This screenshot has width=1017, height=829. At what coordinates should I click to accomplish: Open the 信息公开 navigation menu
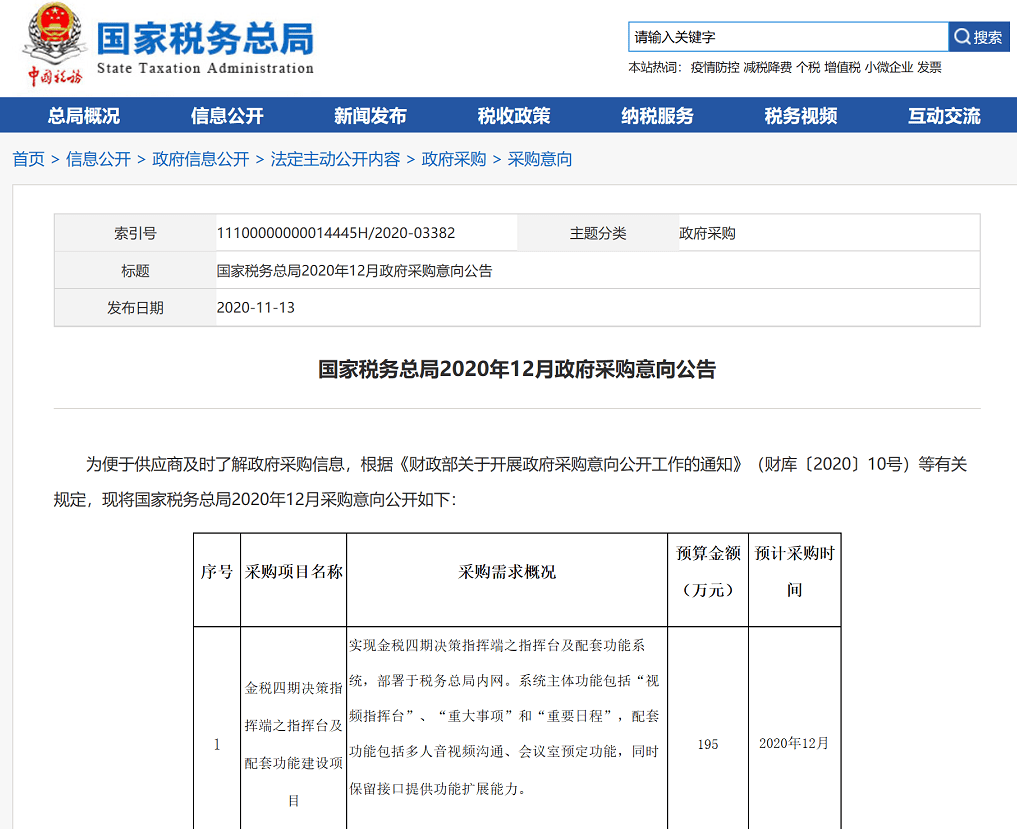(x=227, y=116)
